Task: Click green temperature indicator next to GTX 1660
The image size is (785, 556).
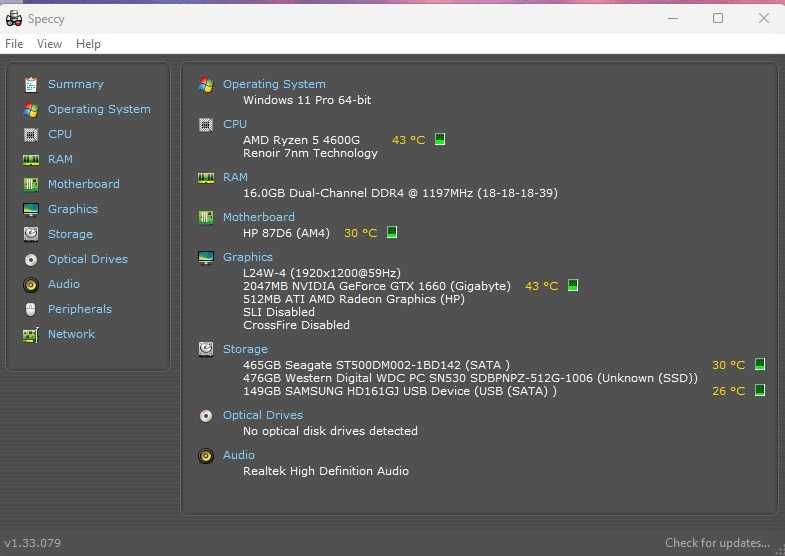Action: (573, 285)
